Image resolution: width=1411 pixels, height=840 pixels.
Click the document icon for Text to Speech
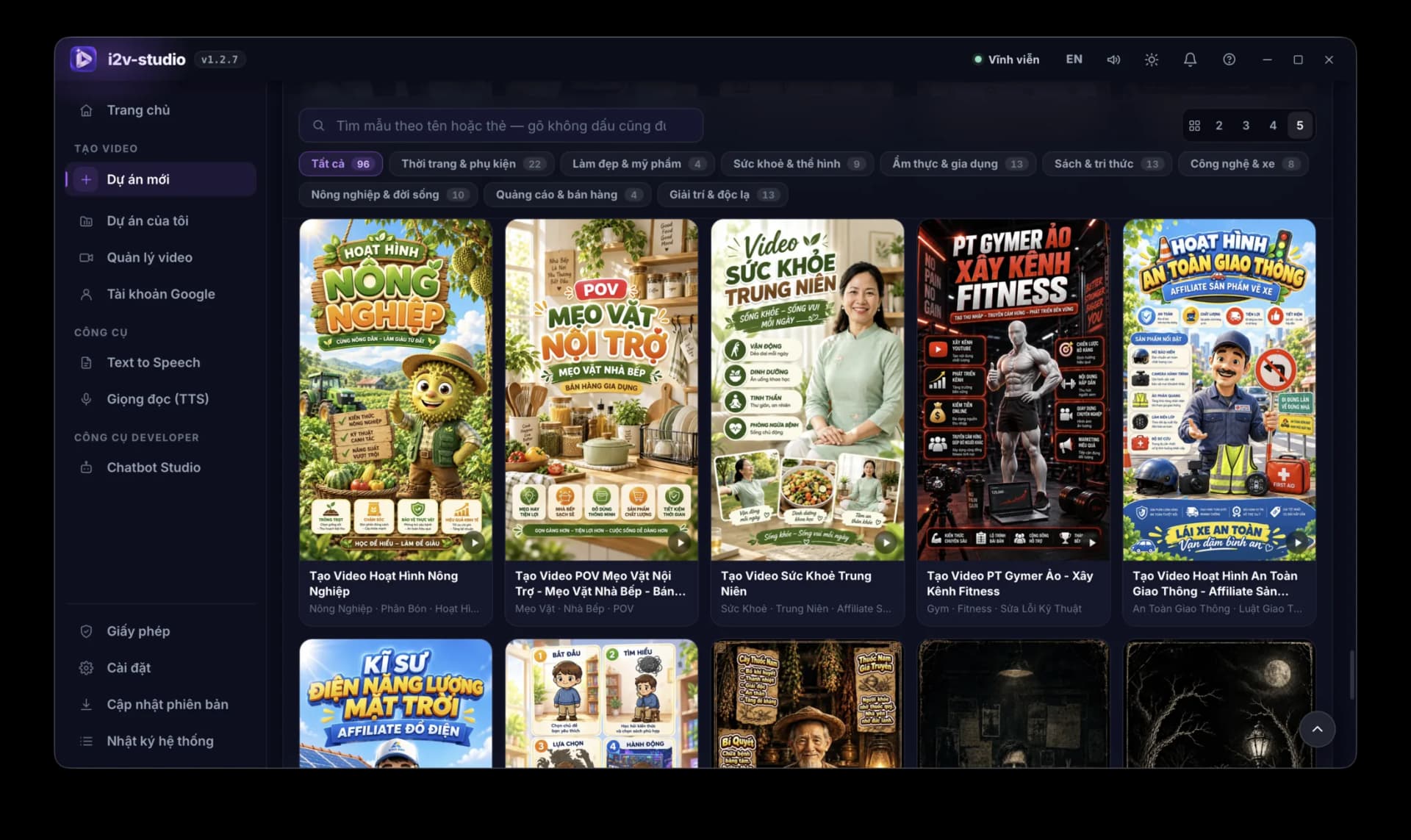tap(86, 362)
